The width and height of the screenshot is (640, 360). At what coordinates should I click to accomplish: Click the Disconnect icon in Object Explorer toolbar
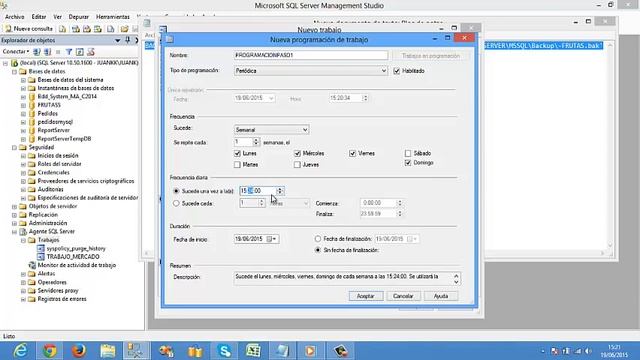(x=47, y=51)
